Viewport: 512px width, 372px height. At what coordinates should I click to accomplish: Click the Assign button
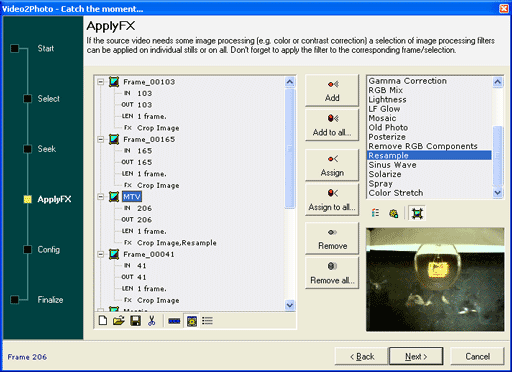click(332, 165)
